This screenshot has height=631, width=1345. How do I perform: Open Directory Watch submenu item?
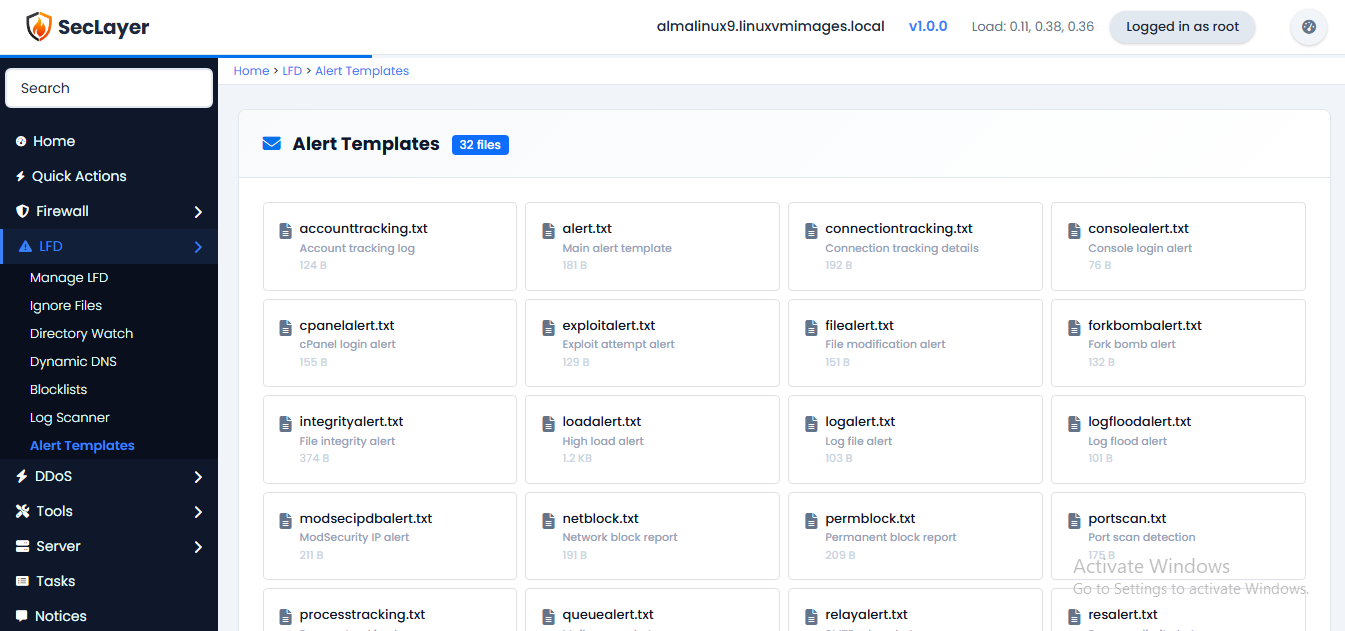(81, 334)
